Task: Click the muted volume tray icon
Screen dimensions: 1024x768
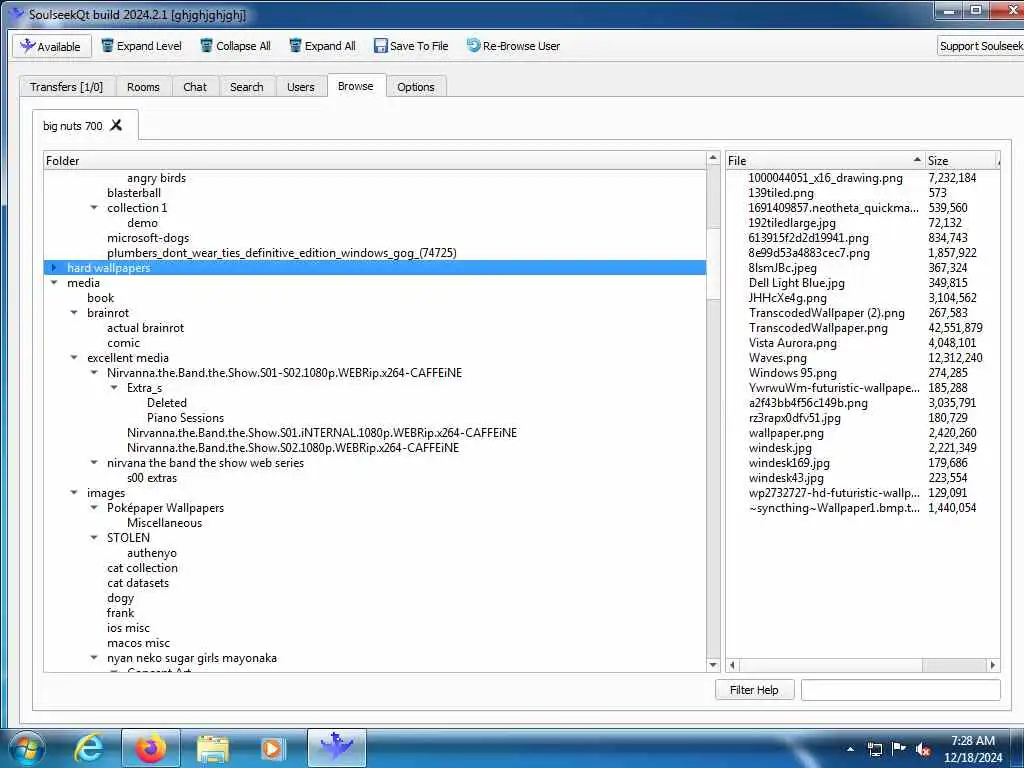Action: [923, 750]
